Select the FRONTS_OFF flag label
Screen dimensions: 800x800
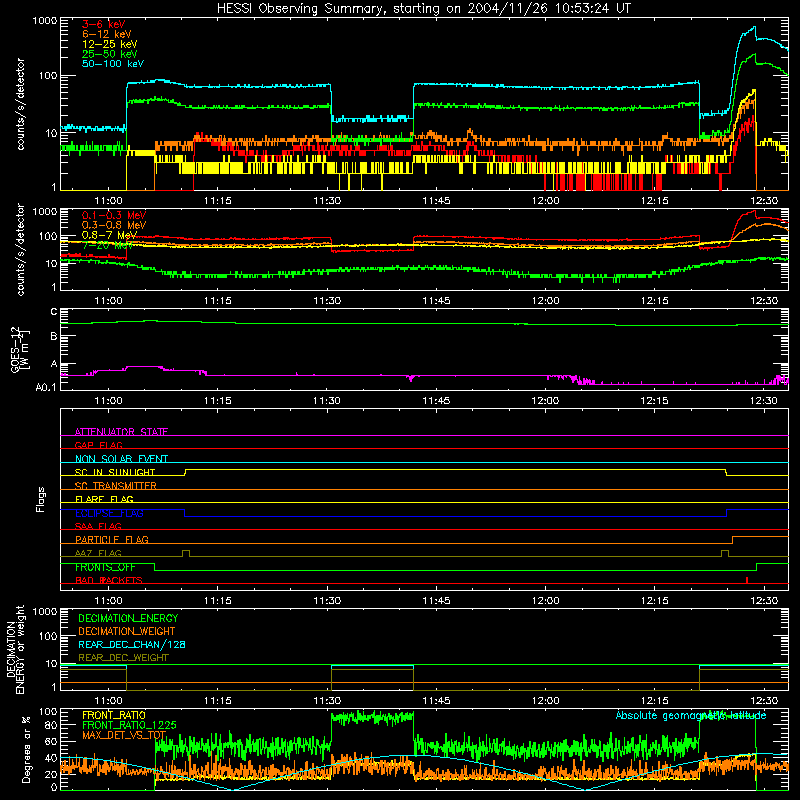tap(105, 567)
